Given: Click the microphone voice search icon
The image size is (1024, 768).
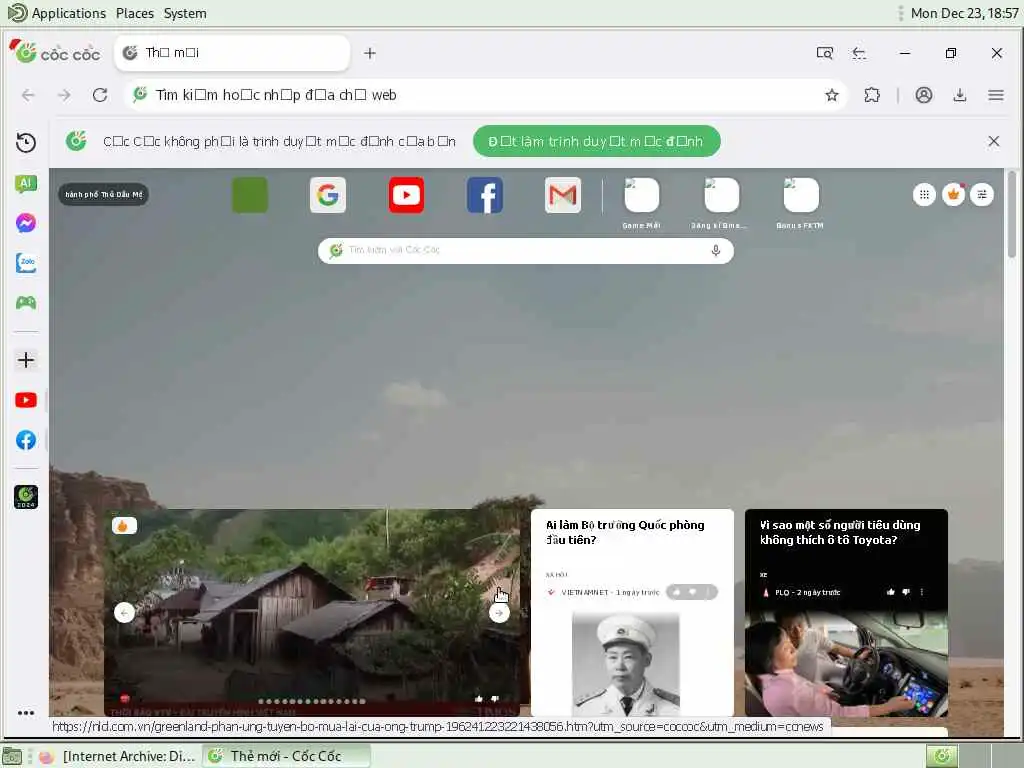Looking at the screenshot, I should click(716, 251).
